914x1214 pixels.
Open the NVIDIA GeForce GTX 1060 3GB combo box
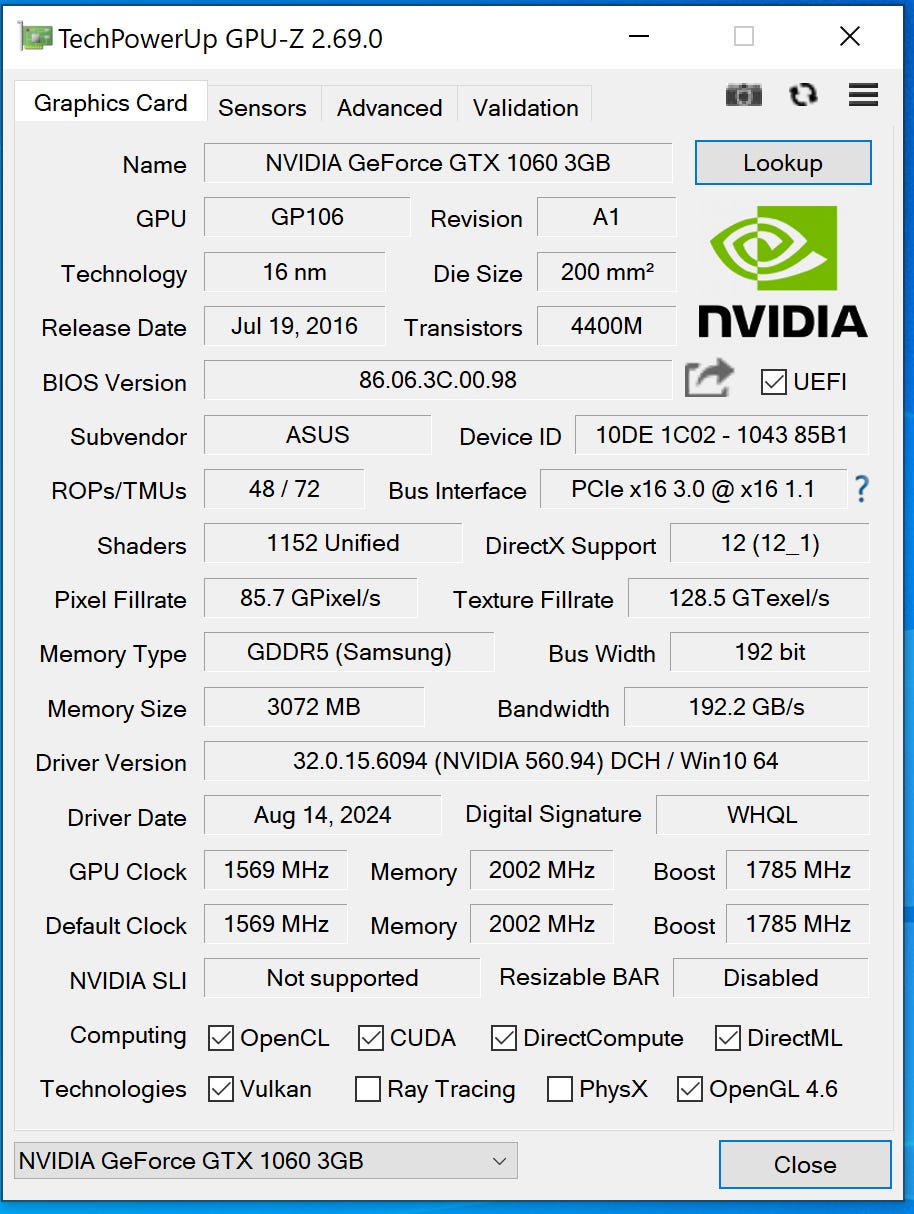pos(266,1161)
